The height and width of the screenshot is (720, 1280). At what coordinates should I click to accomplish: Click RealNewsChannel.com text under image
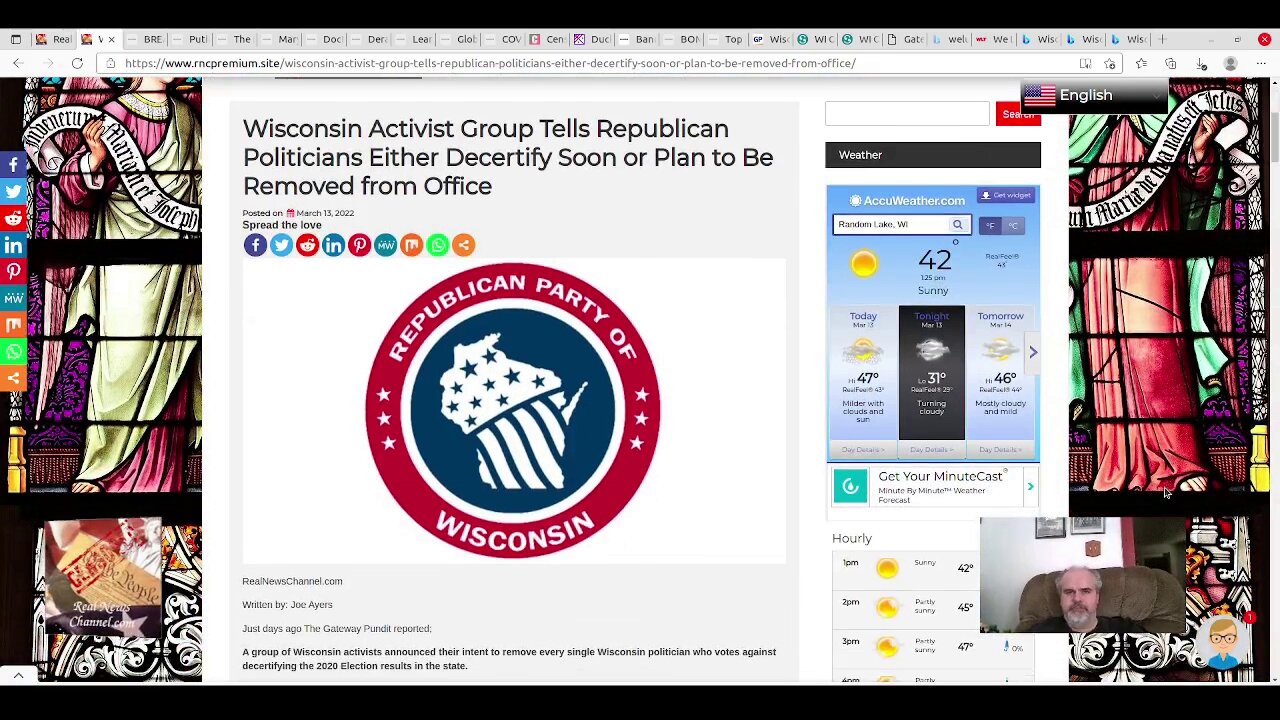292,581
